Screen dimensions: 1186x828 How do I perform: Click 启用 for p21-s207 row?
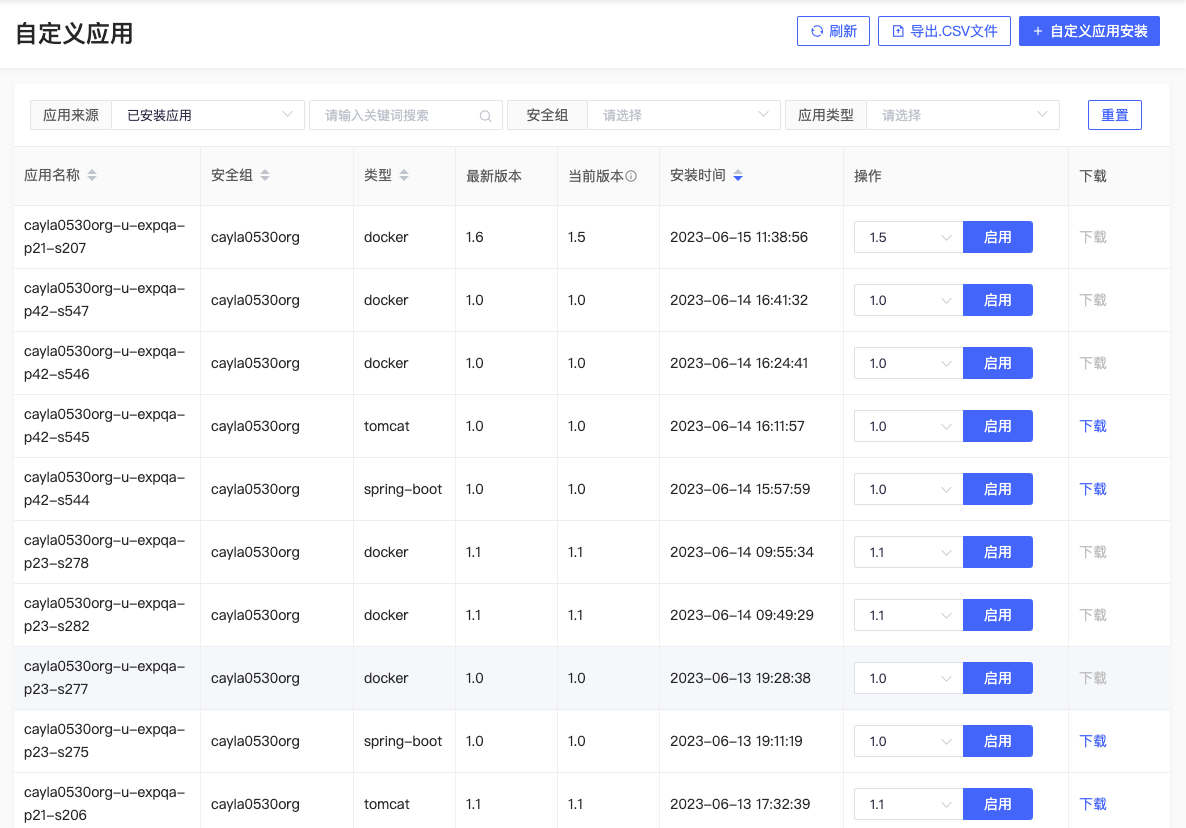coord(998,237)
